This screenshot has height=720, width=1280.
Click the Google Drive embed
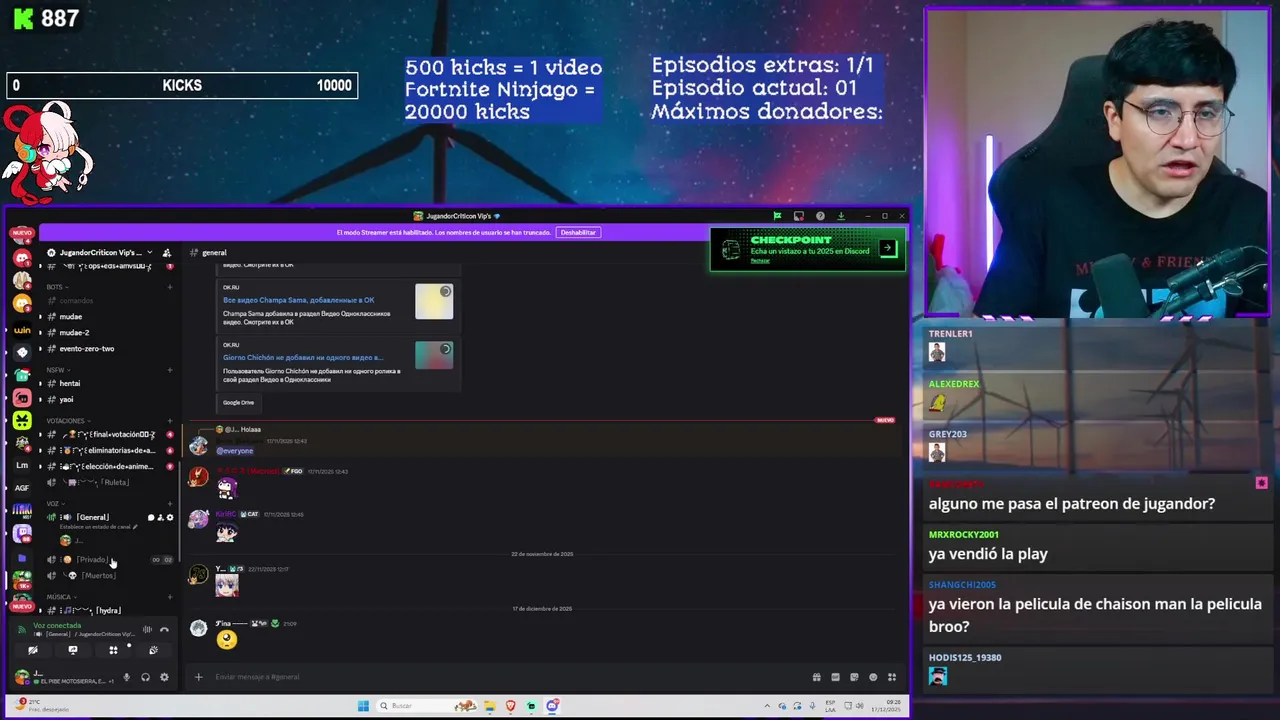click(238, 402)
